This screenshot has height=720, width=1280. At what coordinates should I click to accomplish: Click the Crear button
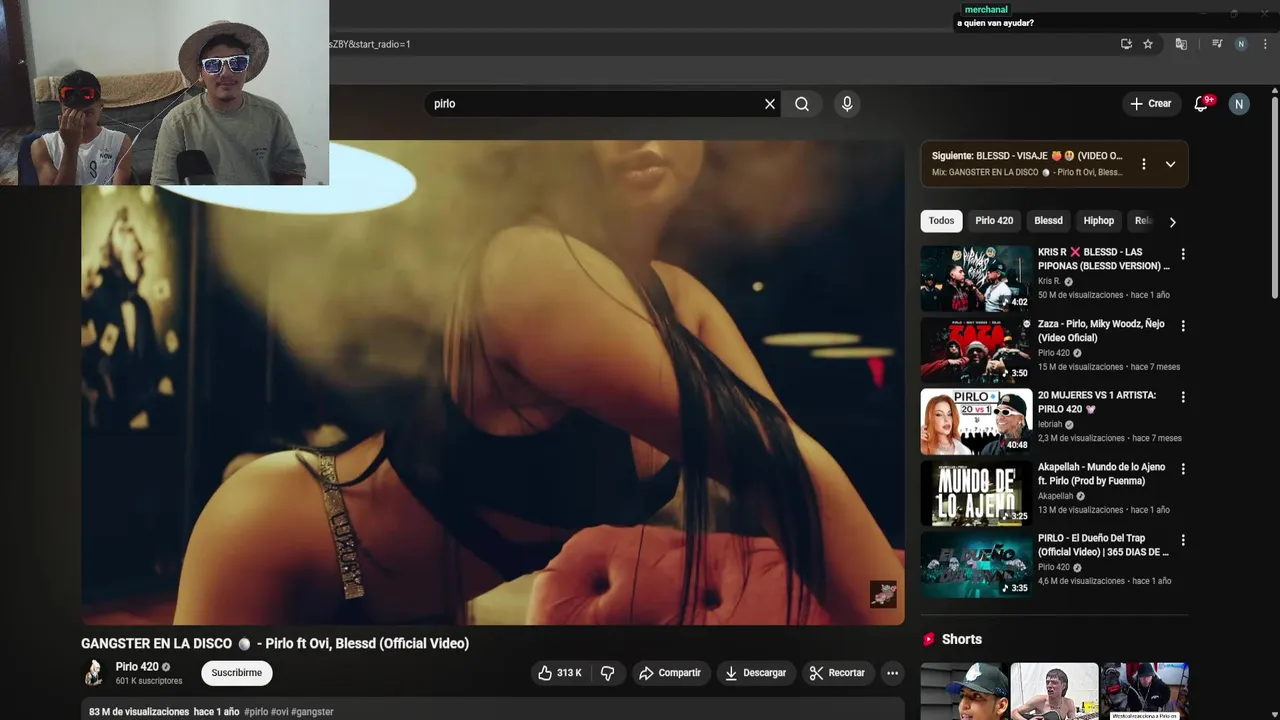[1151, 104]
